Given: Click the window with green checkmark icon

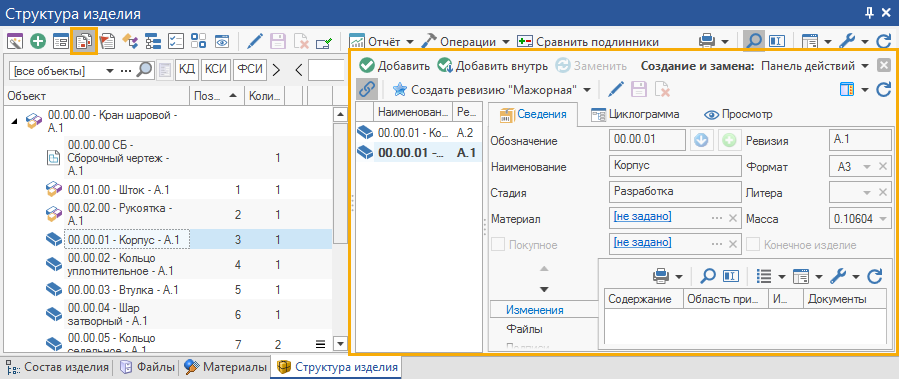Looking at the screenshot, I should point(325,41).
